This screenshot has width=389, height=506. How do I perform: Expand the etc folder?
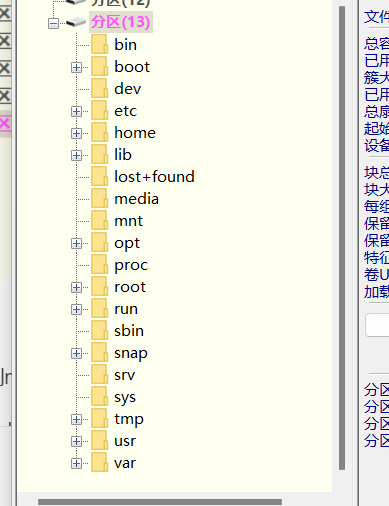pos(76,111)
